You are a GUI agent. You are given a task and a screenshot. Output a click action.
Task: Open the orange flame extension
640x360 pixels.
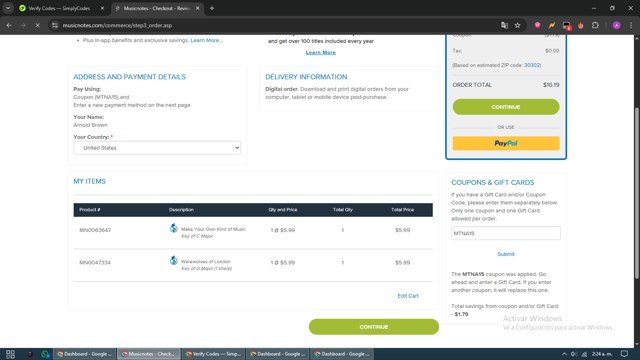pyautogui.click(x=580, y=25)
